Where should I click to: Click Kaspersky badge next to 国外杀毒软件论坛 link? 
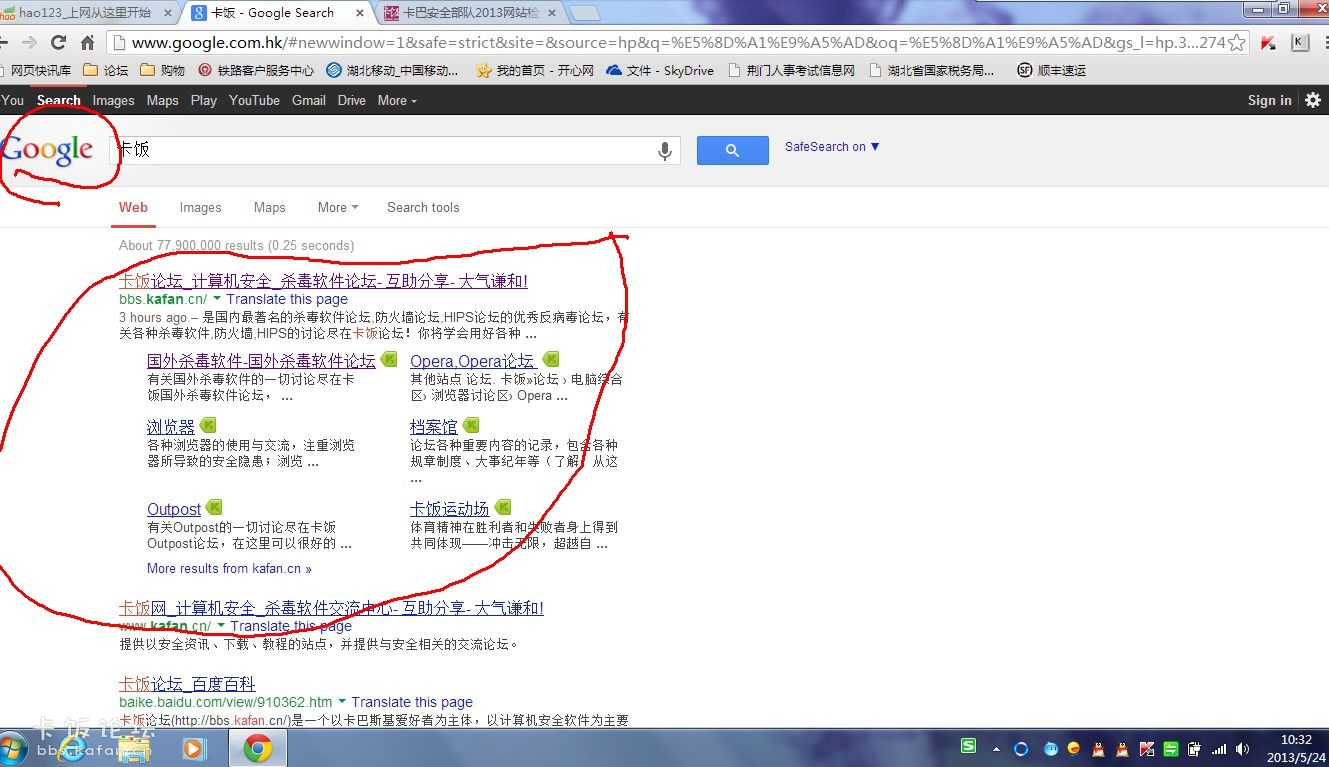pos(389,359)
